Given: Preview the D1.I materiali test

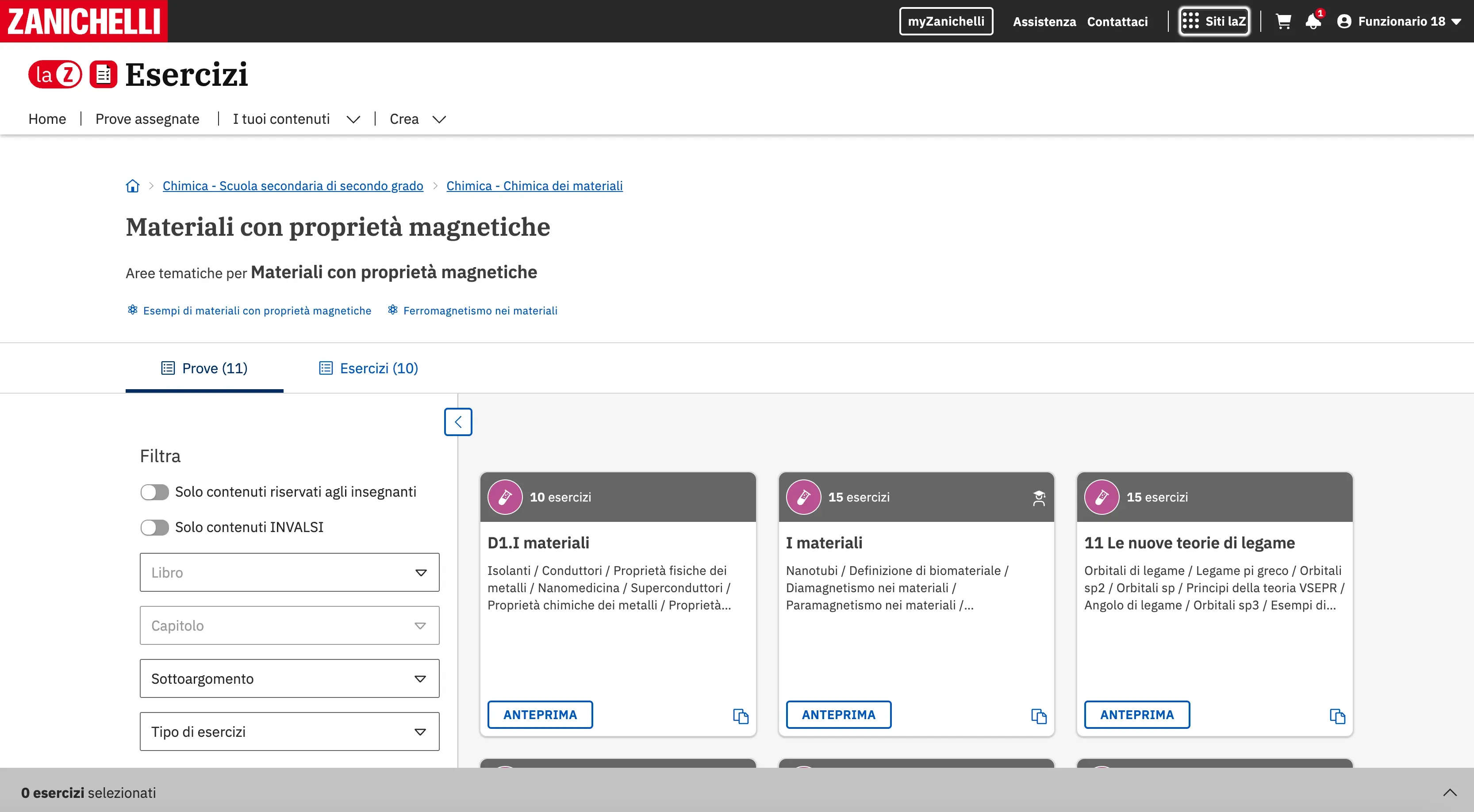Looking at the screenshot, I should pos(540,715).
